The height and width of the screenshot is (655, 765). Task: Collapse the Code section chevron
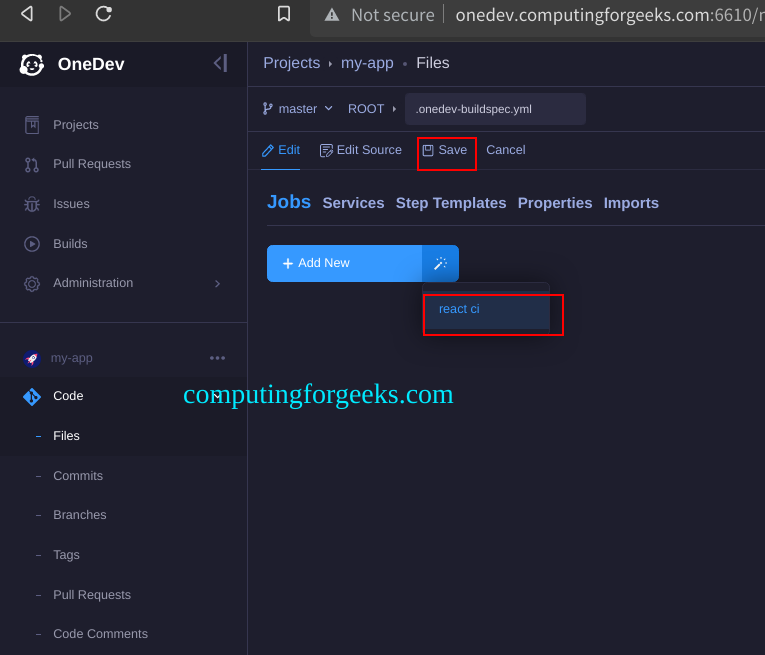pos(218,396)
